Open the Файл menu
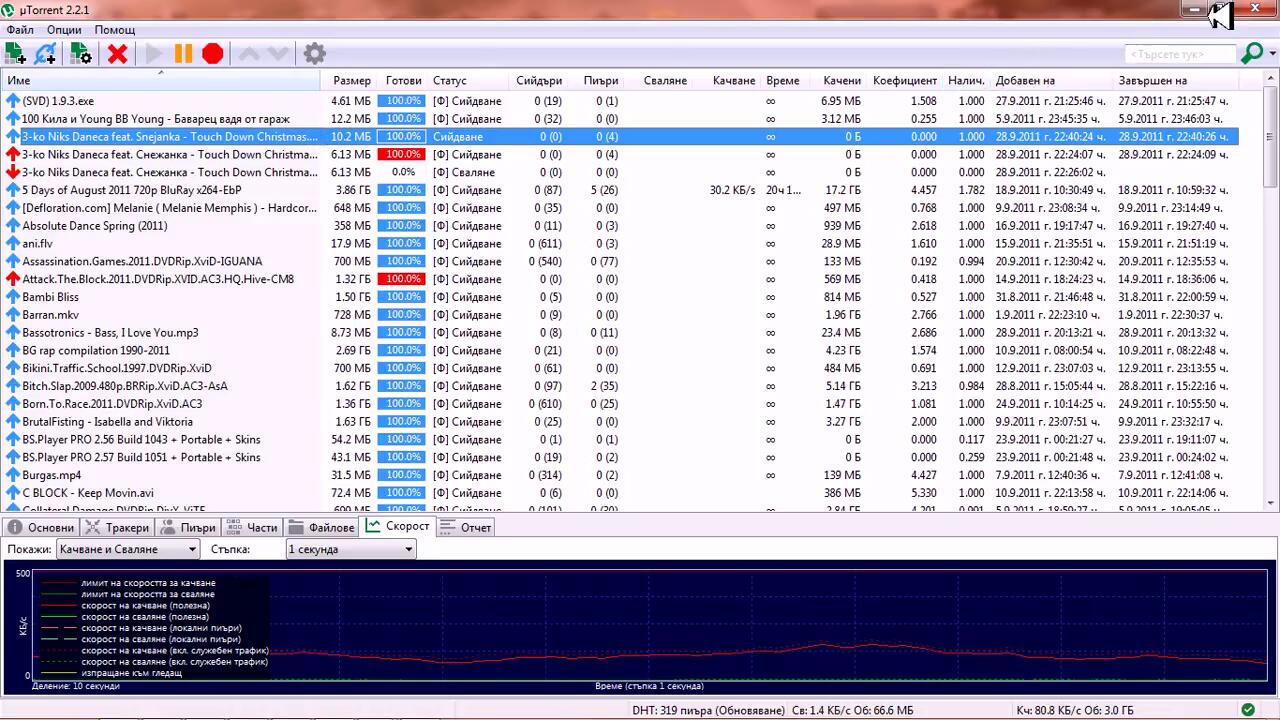Image resolution: width=1280 pixels, height=720 pixels. coord(20,30)
